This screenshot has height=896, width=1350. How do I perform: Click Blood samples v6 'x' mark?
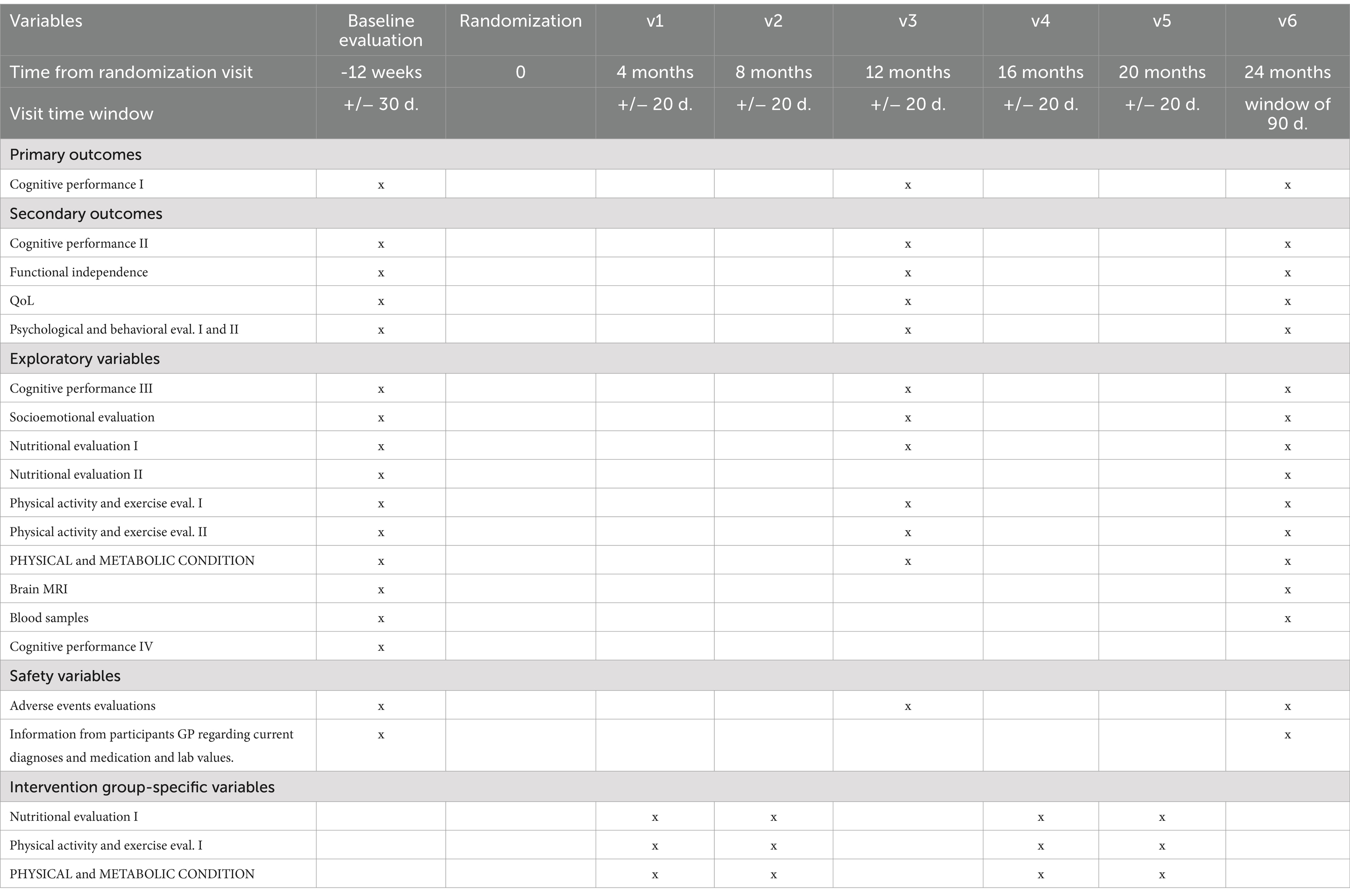click(1288, 619)
